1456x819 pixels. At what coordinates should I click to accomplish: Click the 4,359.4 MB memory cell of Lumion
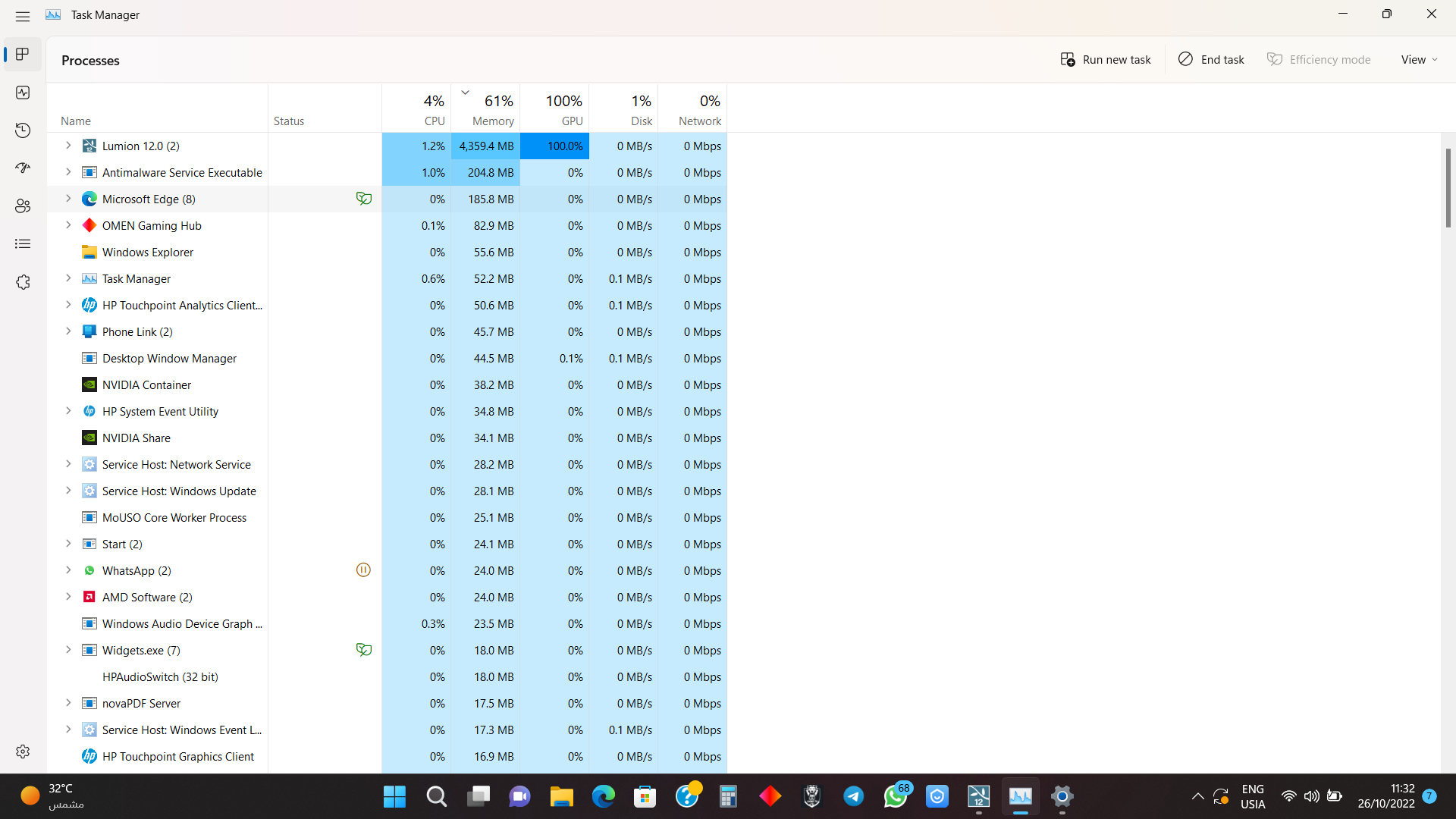pyautogui.click(x=485, y=146)
